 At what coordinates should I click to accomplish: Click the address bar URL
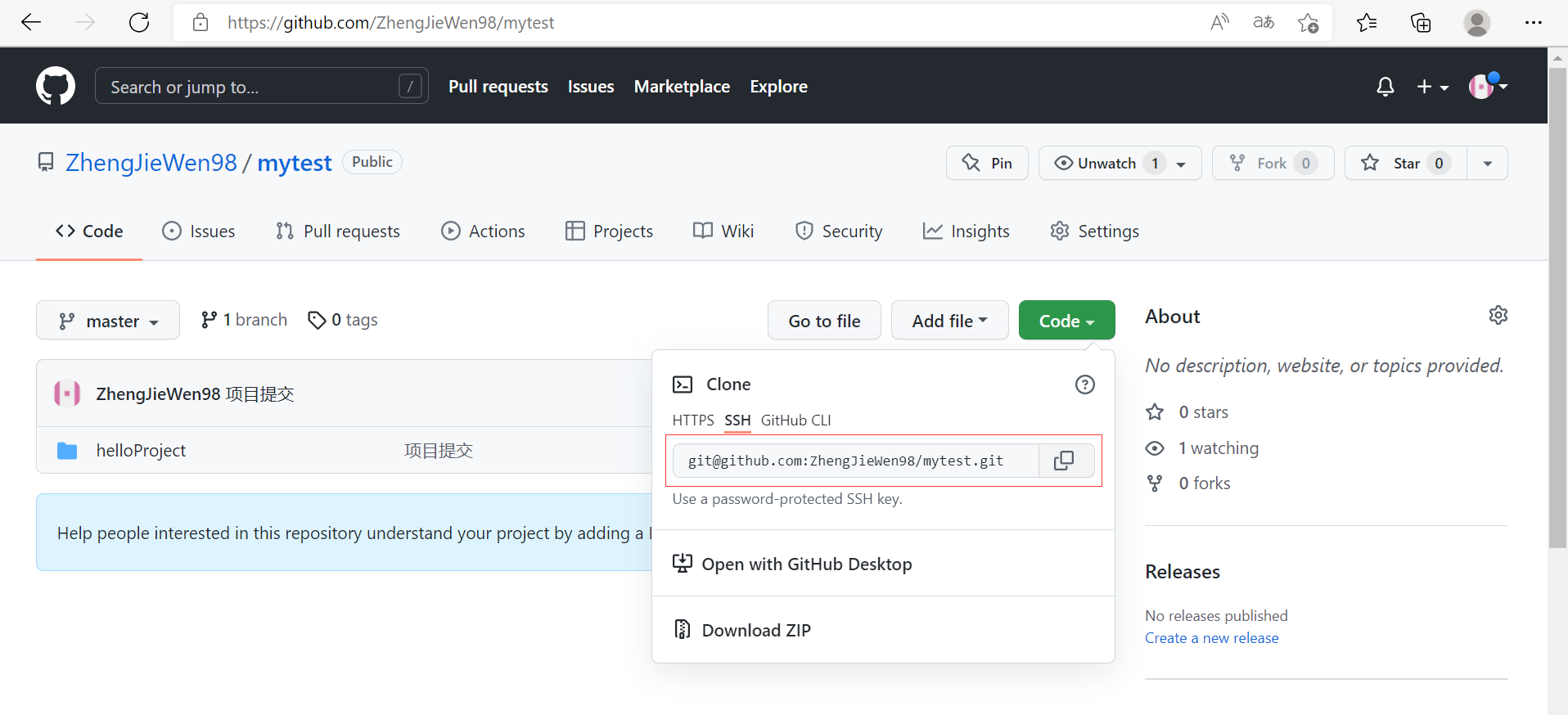390,23
